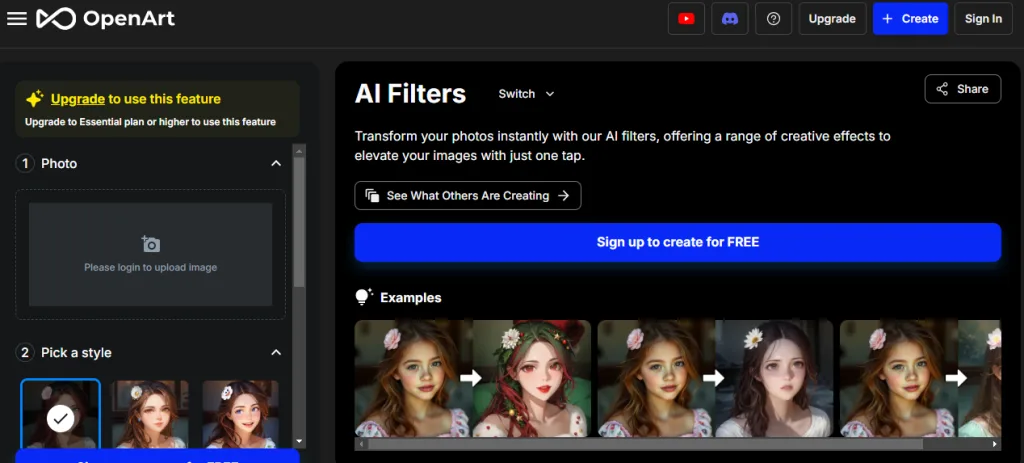The height and width of the screenshot is (463, 1024).
Task: Open the YouTube channel icon
Action: coord(686,19)
